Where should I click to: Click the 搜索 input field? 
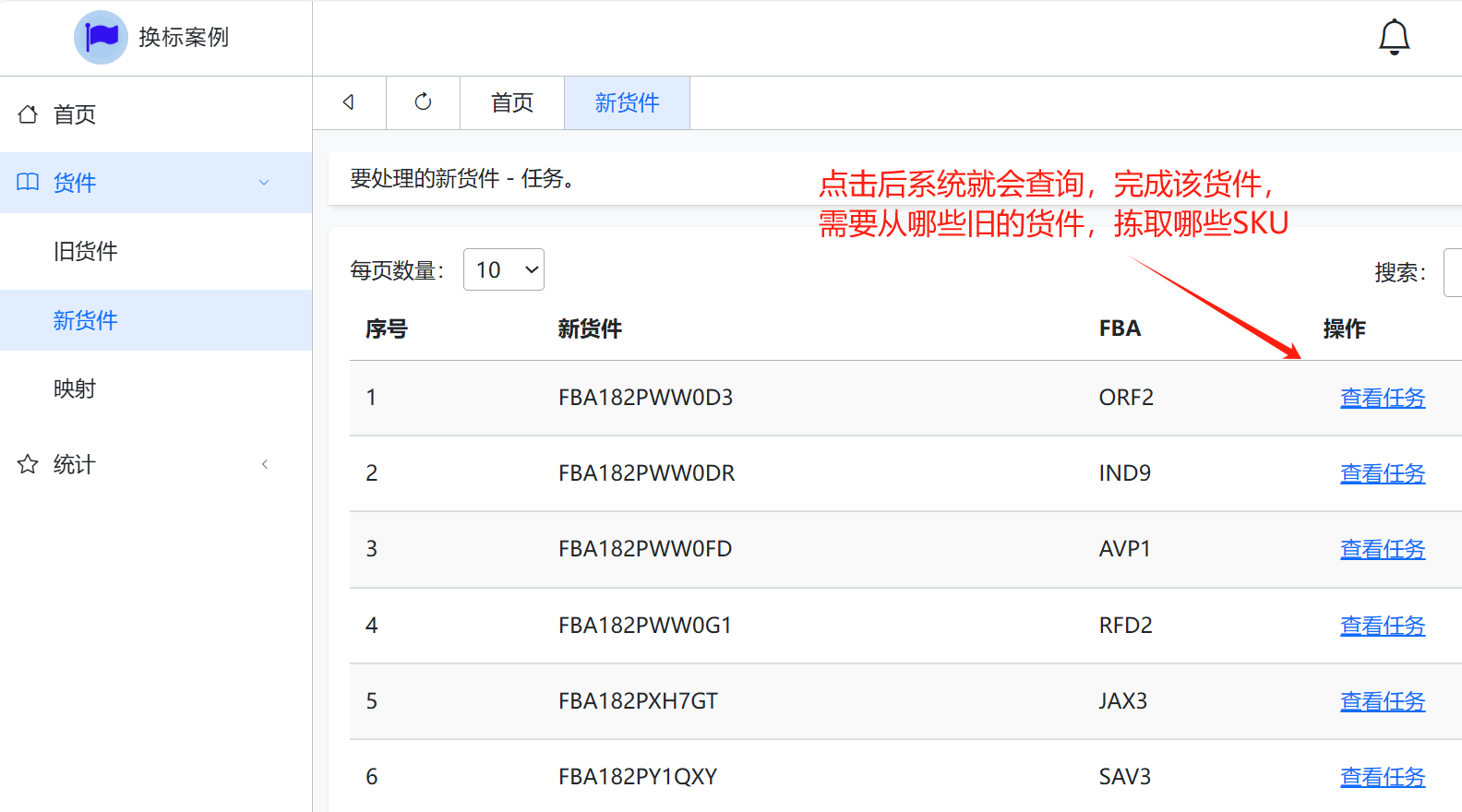click(1453, 272)
